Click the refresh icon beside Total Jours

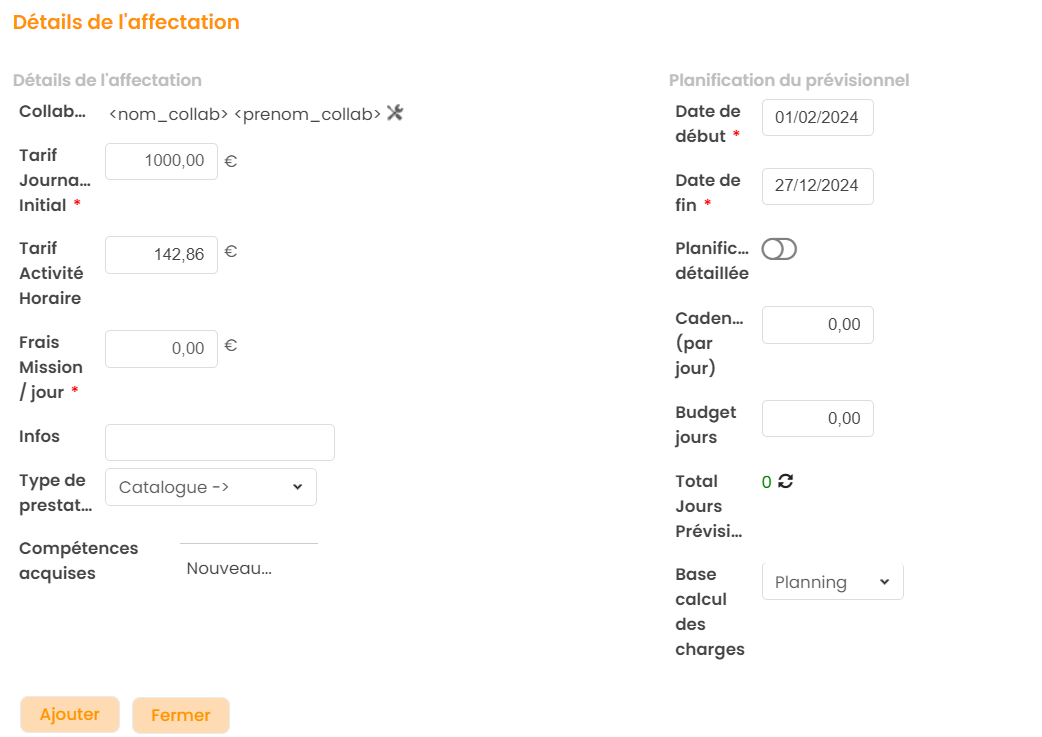[x=786, y=481]
